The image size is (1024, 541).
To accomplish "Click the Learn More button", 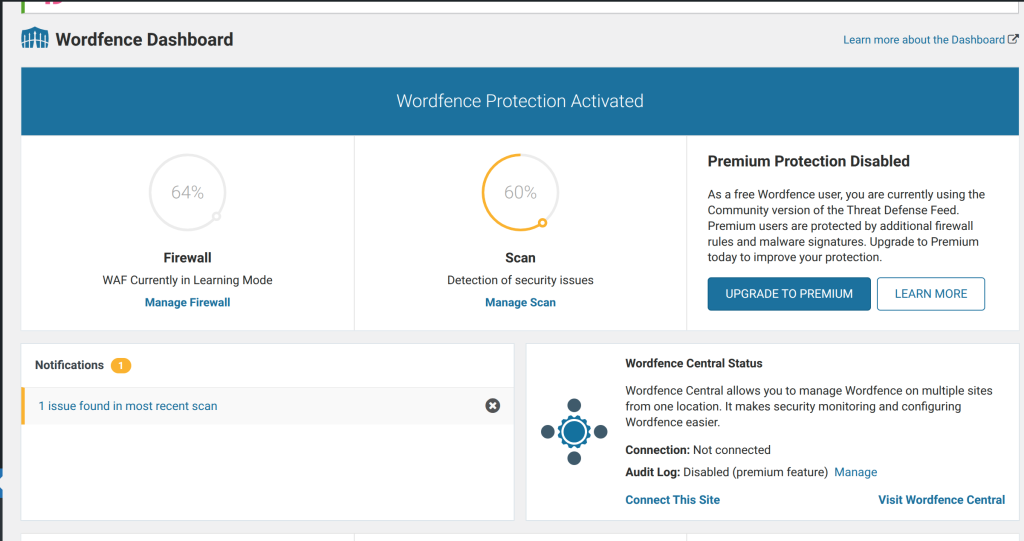I will click(x=931, y=294).
